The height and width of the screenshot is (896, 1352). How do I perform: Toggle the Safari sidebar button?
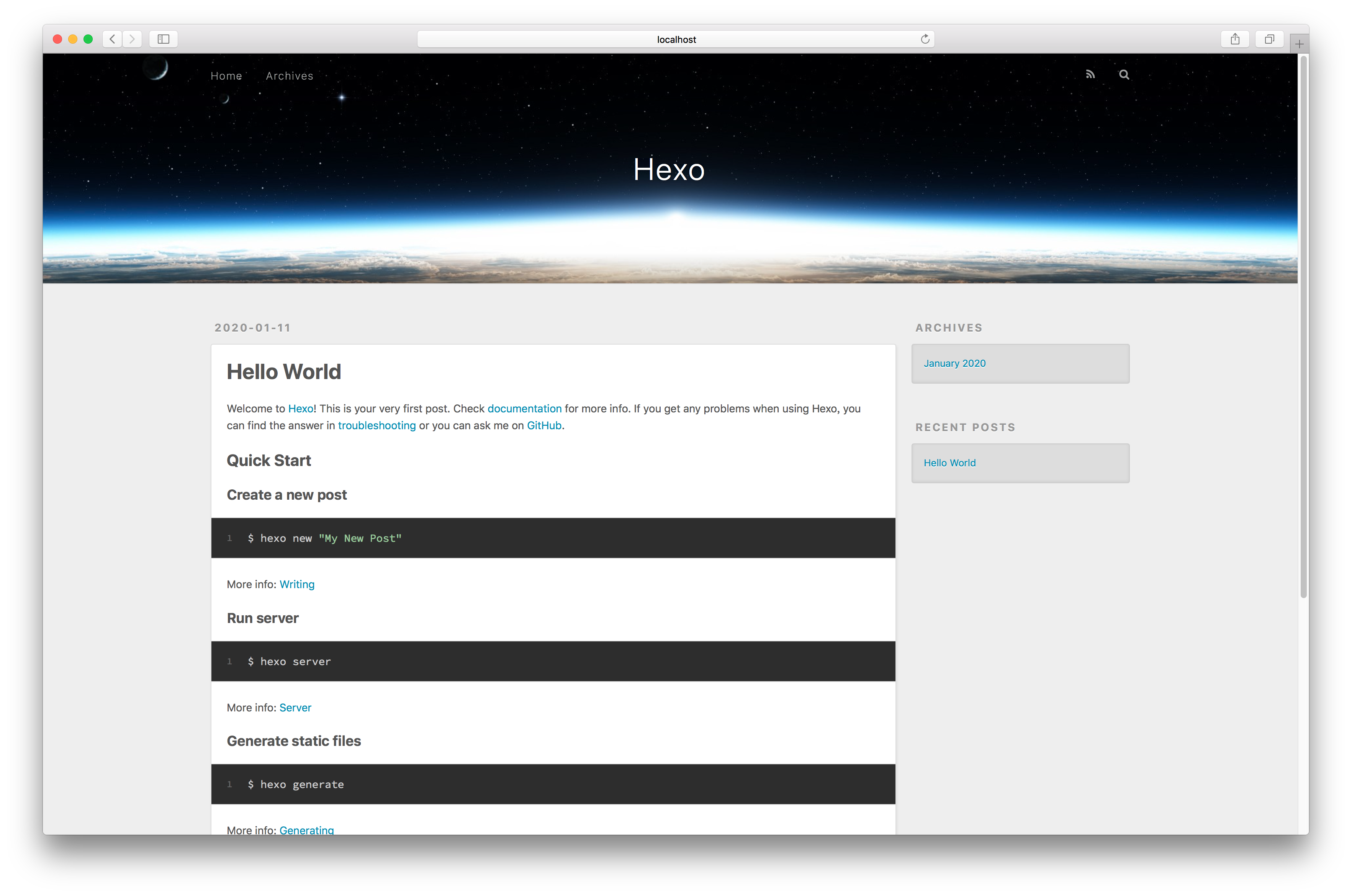coord(164,39)
